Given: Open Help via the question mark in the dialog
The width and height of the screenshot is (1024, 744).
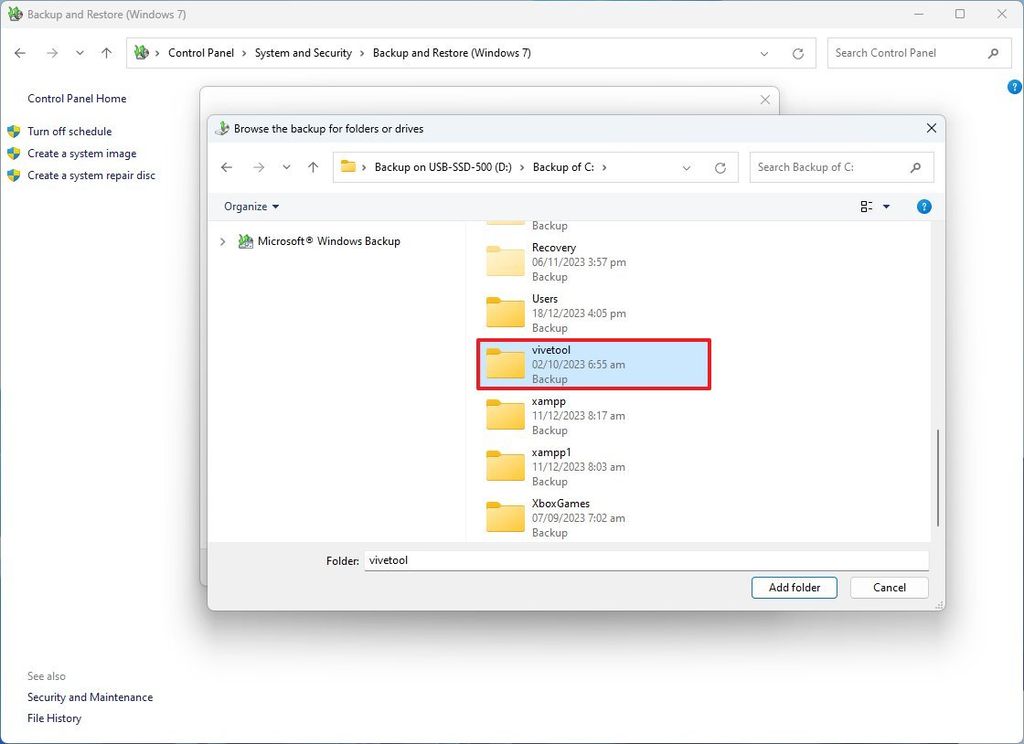Looking at the screenshot, I should pyautogui.click(x=923, y=206).
